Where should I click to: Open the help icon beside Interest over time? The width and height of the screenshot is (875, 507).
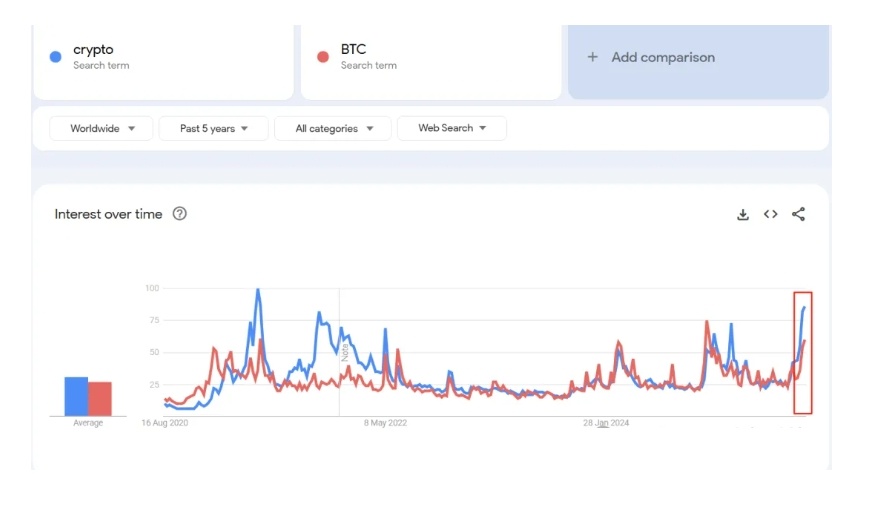click(180, 214)
